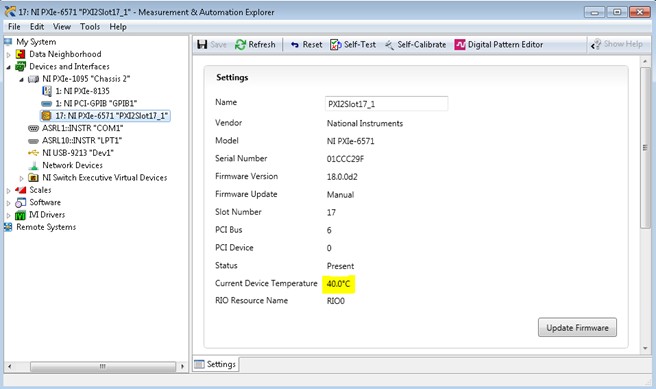Expand the Scales node
This screenshot has width=656, height=389.
pos(8,190)
